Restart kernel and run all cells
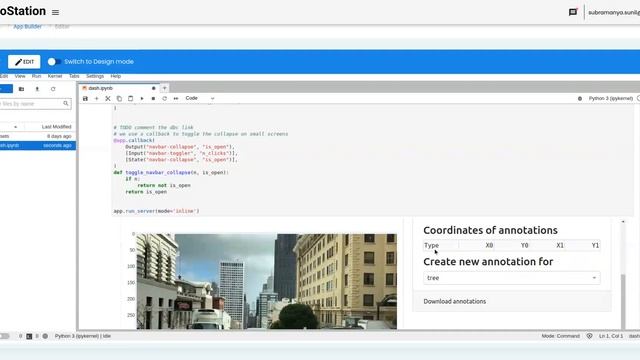 (176, 98)
